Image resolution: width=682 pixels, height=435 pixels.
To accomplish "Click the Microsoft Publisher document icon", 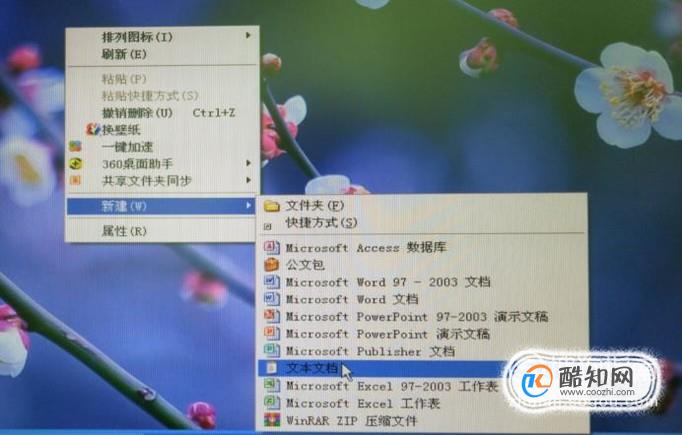I will [272, 350].
